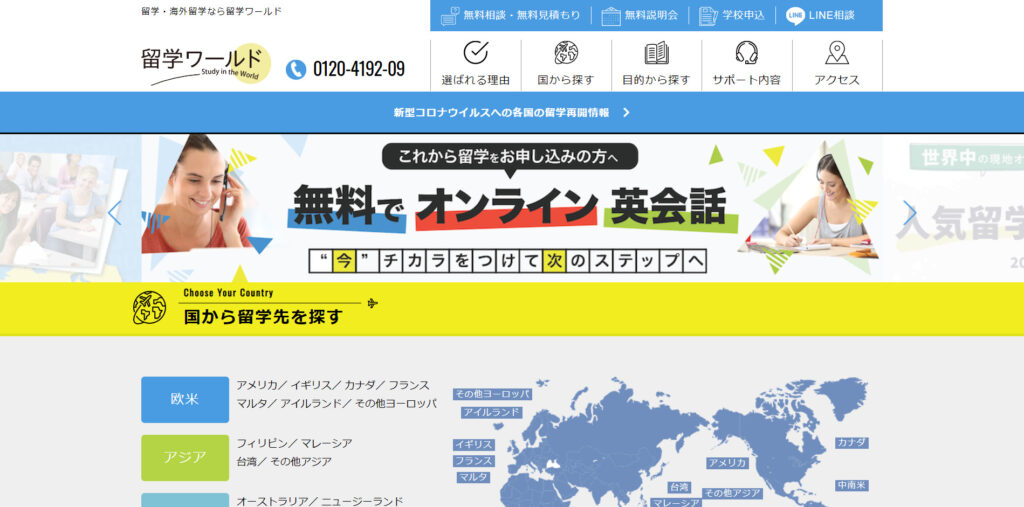The image size is (1024, 507).
Task: Click アメリカ in the country list
Action: point(257,385)
